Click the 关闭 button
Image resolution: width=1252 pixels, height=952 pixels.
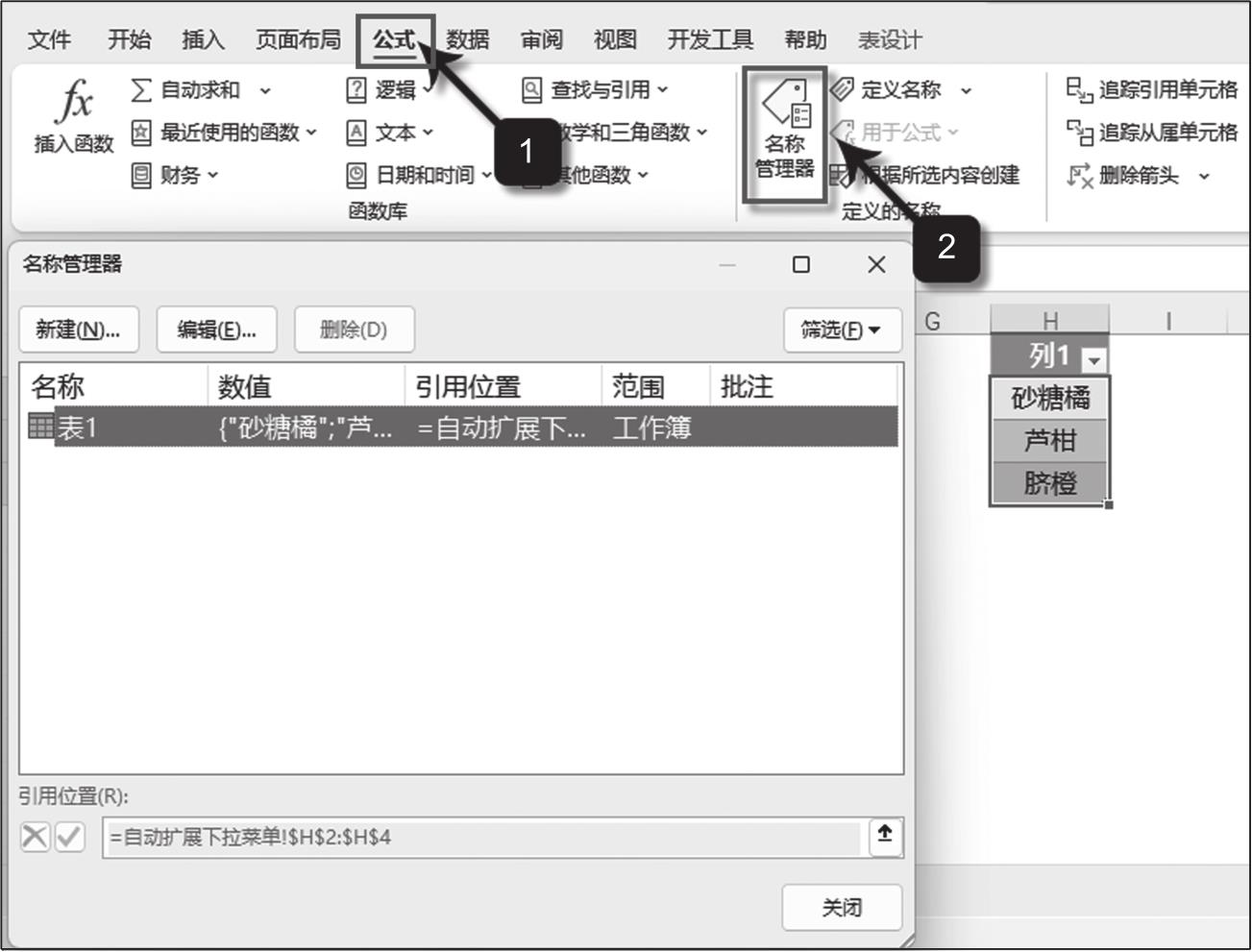pos(842,908)
